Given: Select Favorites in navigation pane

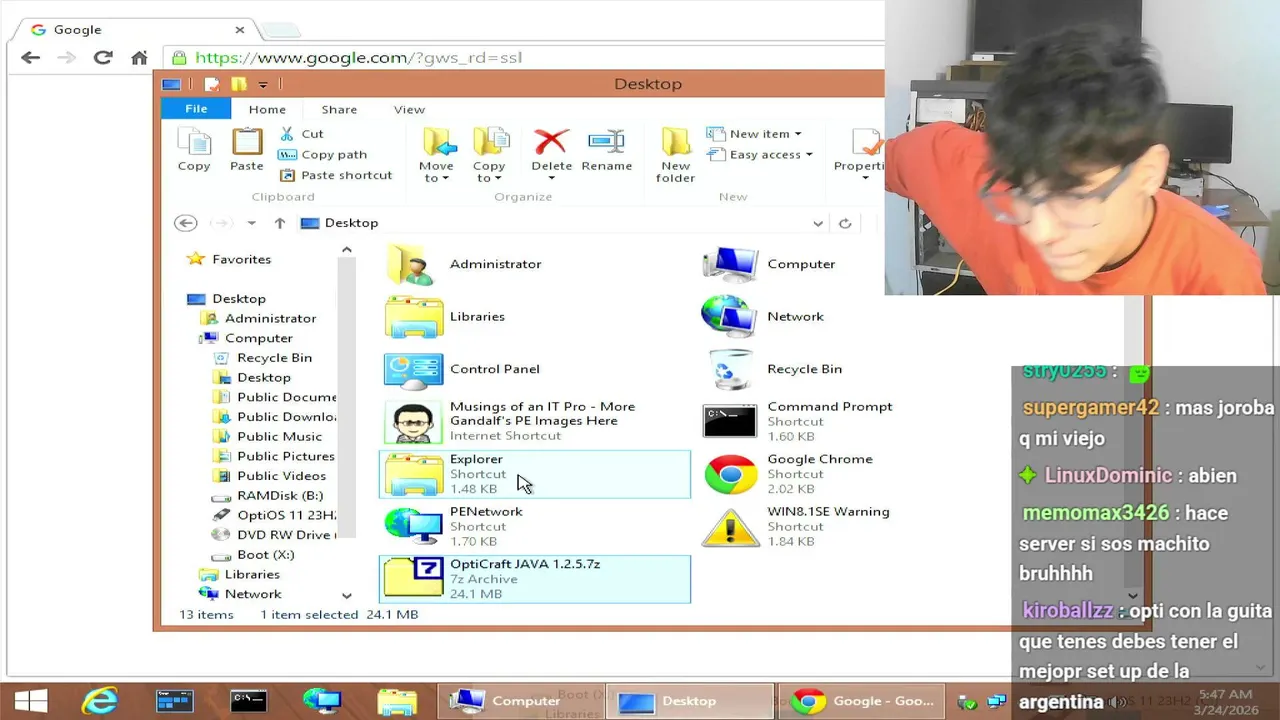Looking at the screenshot, I should (x=241, y=259).
